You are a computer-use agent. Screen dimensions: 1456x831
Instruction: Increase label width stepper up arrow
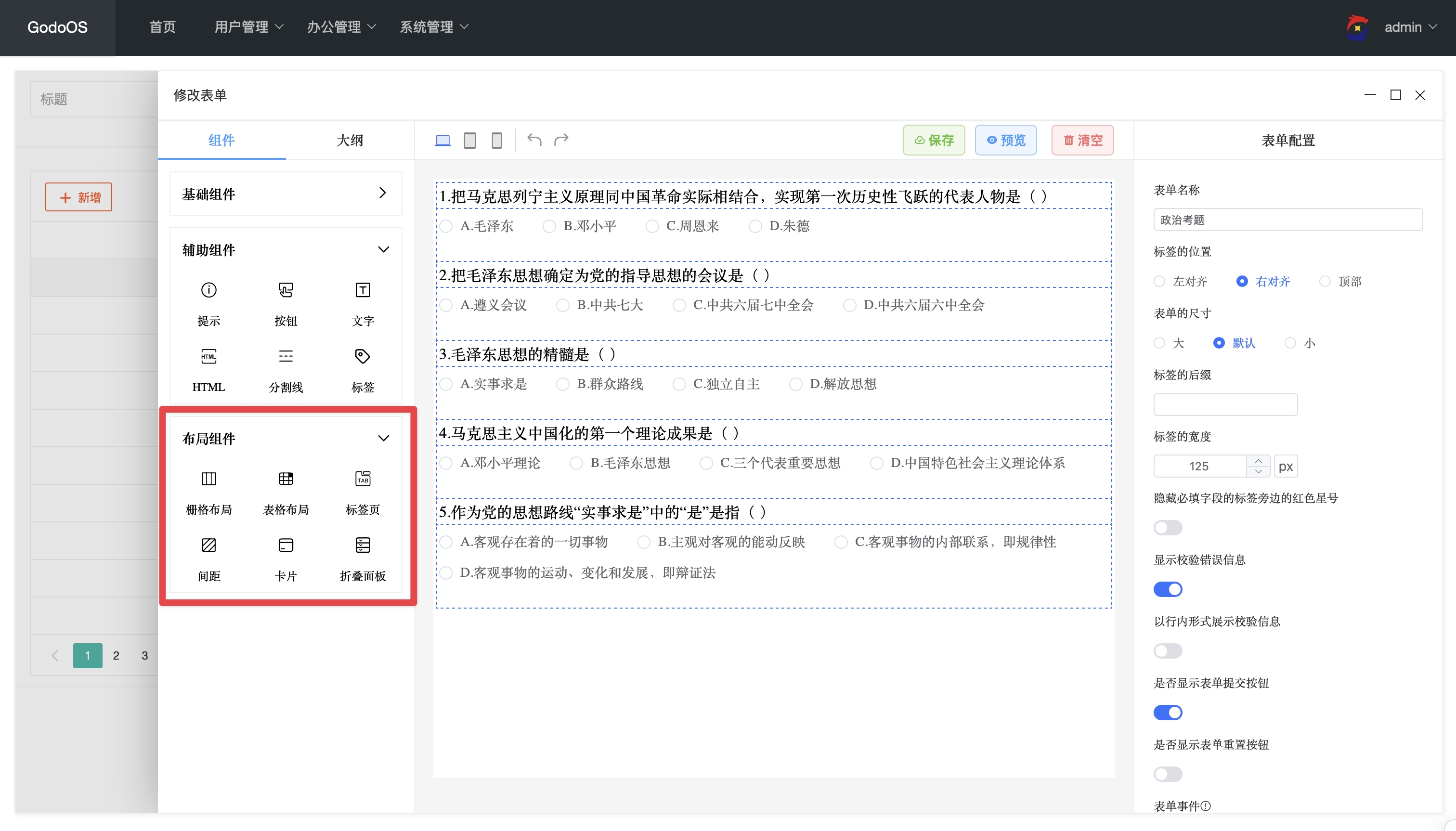click(1259, 461)
